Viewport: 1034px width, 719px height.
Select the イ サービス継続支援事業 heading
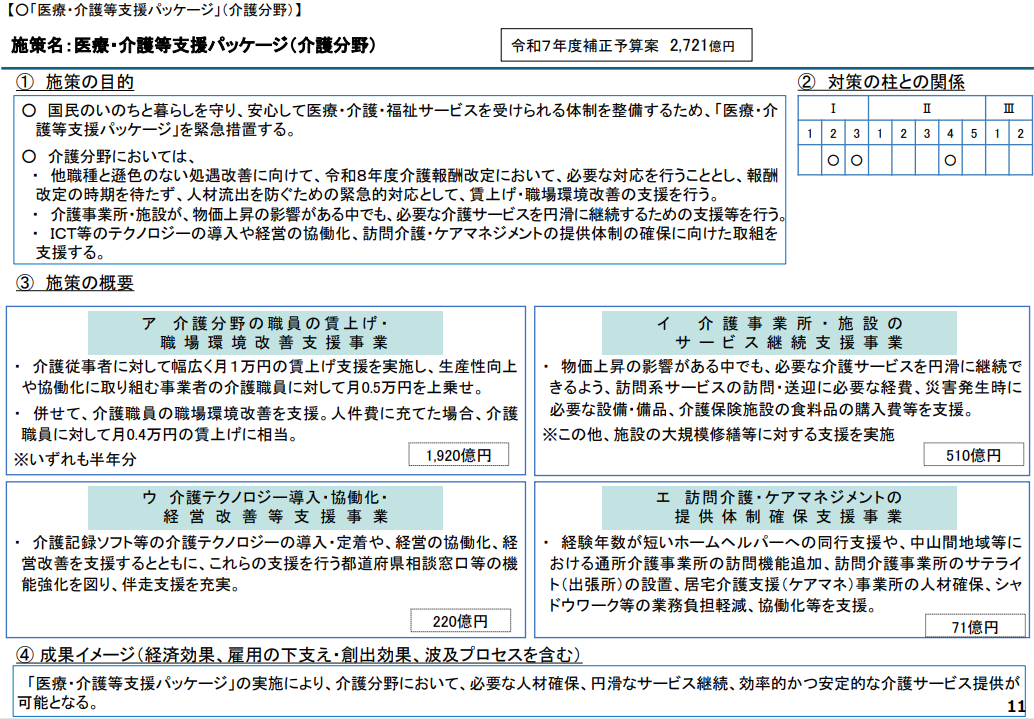tap(779, 332)
